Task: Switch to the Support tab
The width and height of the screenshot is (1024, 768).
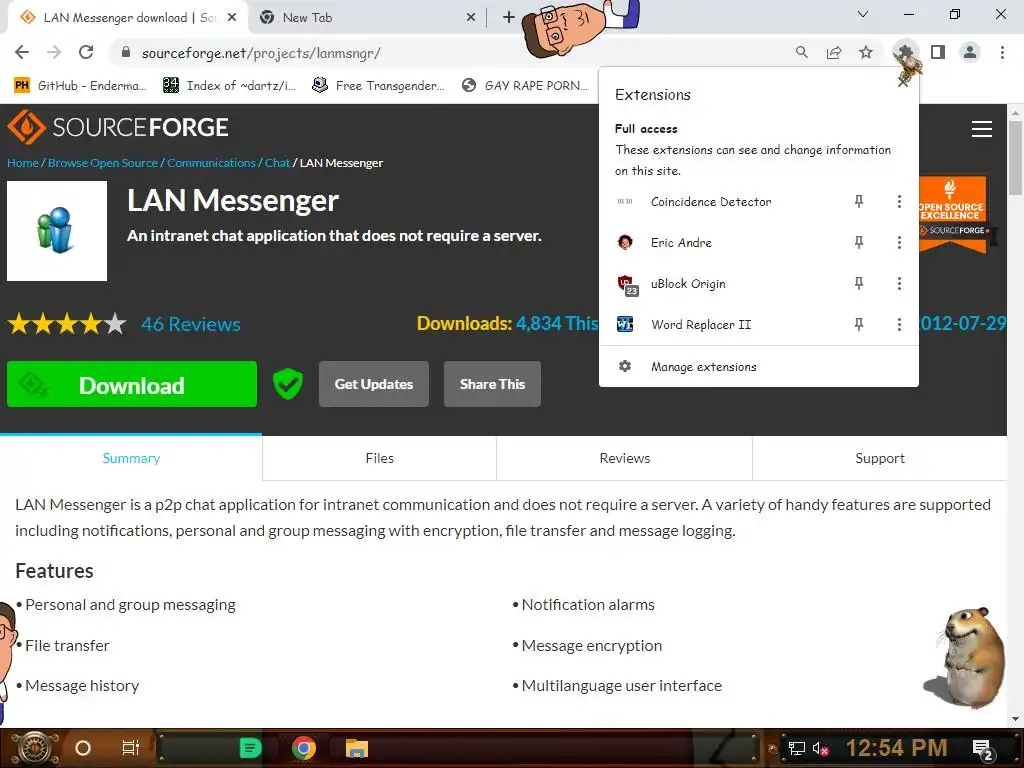Action: (x=880, y=458)
